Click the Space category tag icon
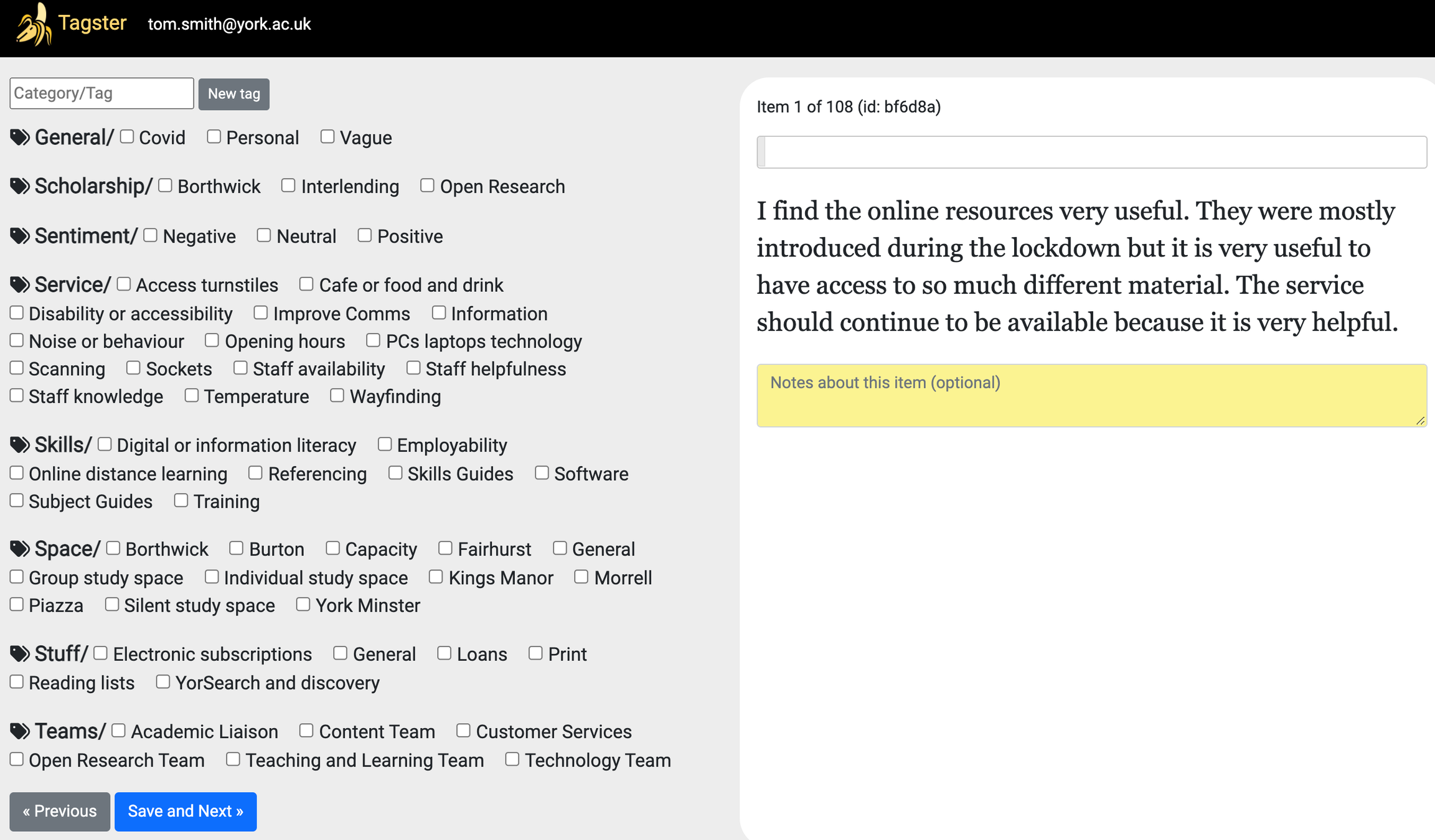This screenshot has height=840, width=1435. pyautogui.click(x=20, y=549)
